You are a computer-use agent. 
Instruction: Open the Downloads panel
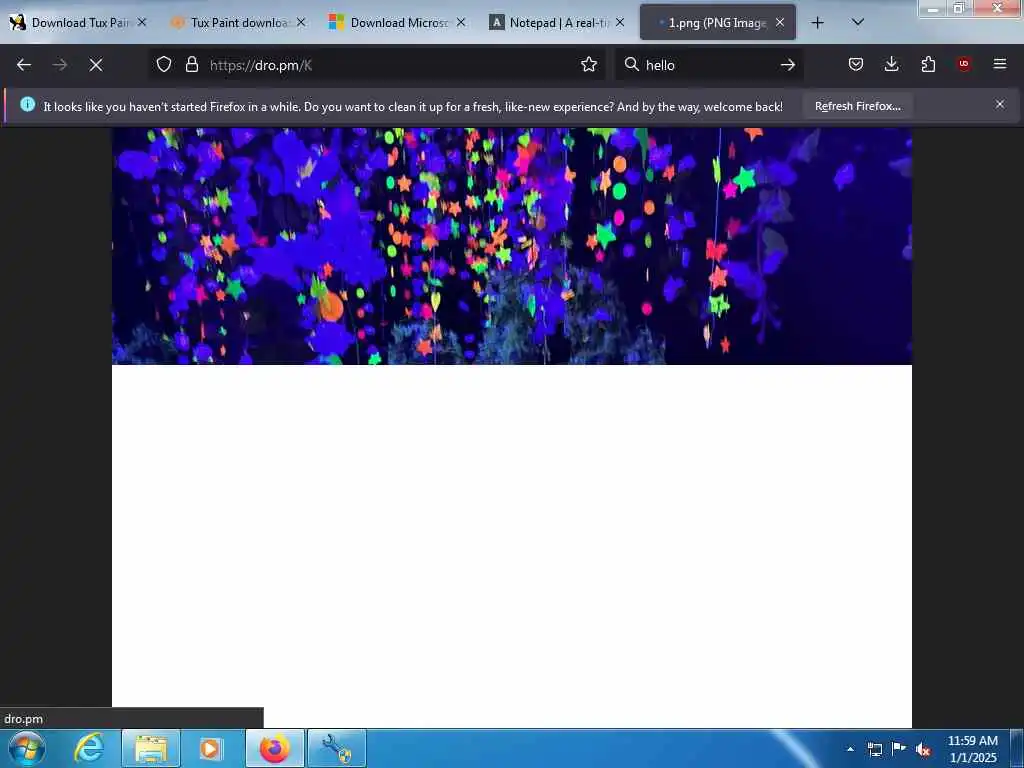[x=891, y=64]
